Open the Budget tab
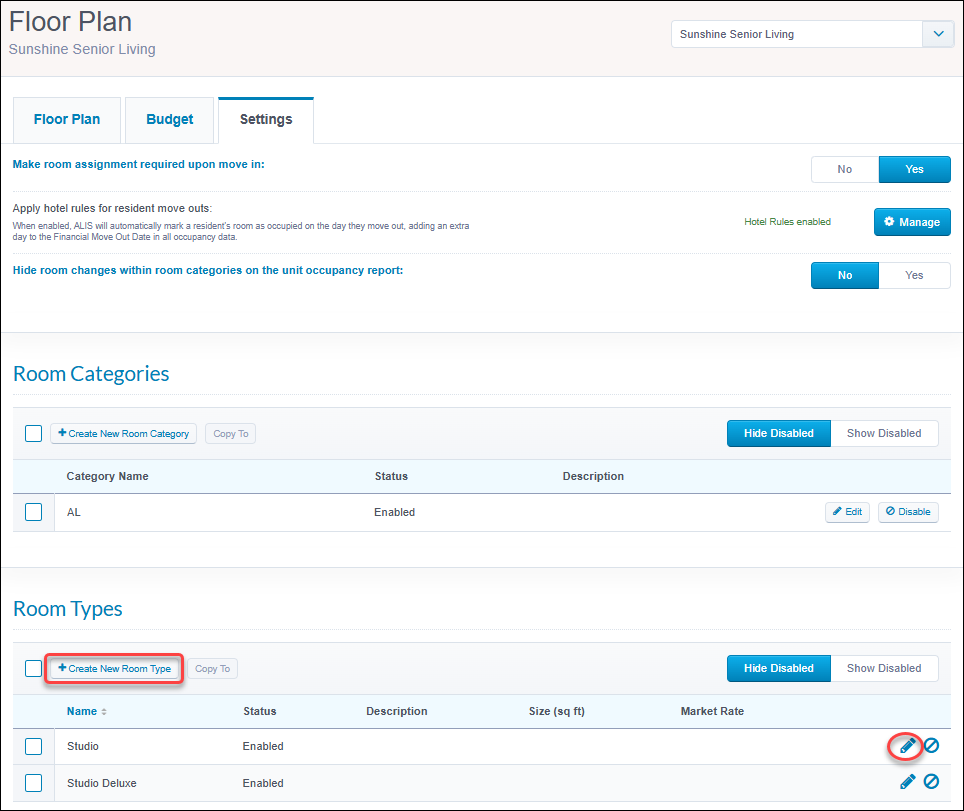Image resolution: width=964 pixels, height=811 pixels. [170, 119]
